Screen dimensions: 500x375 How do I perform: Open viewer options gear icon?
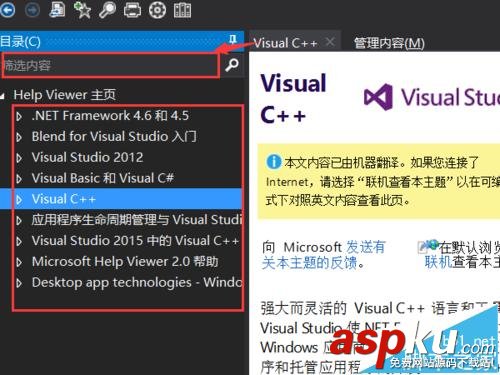pyautogui.click(x=157, y=10)
